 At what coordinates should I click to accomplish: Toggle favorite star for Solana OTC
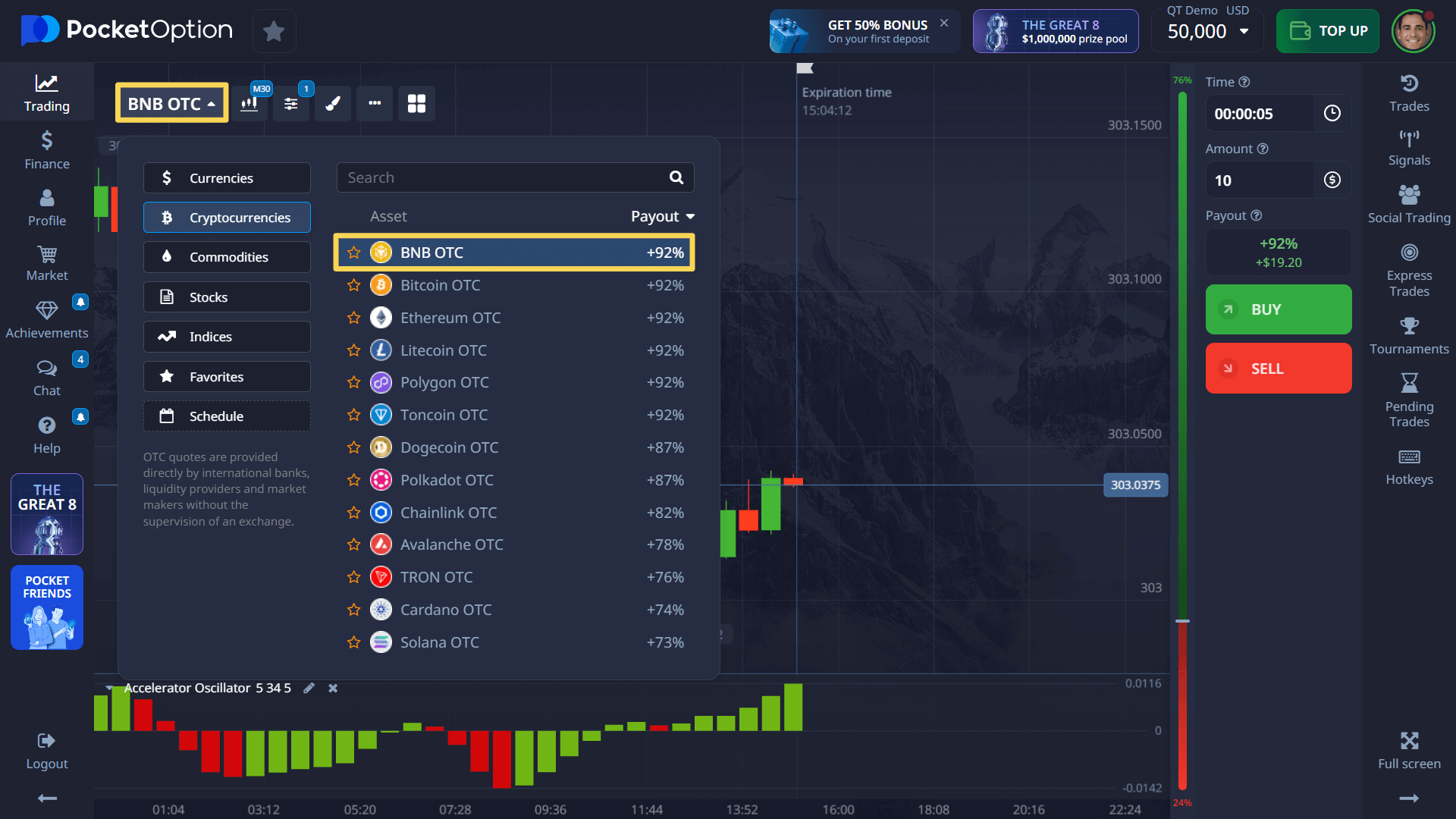click(x=353, y=642)
